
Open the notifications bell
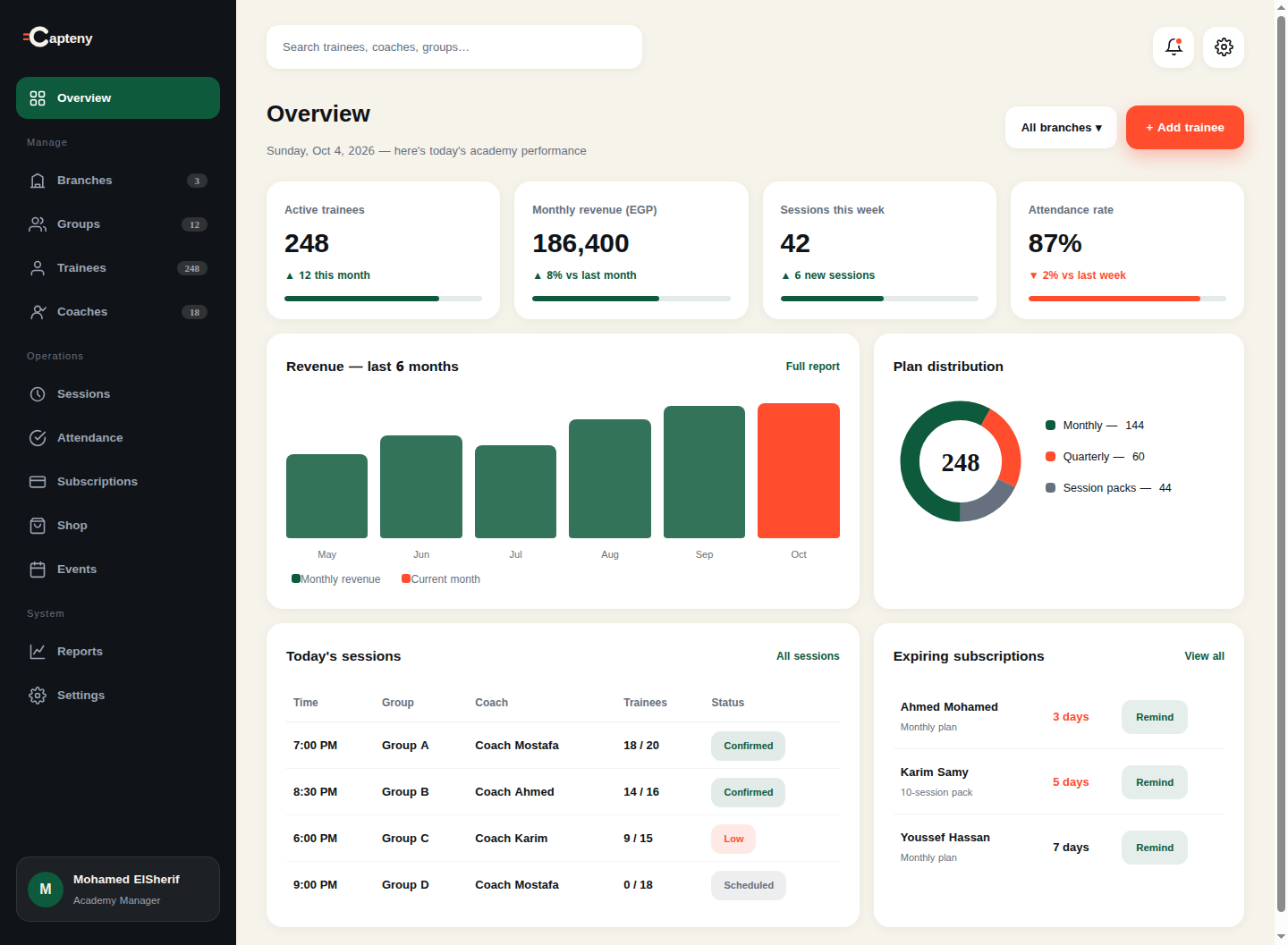click(1174, 46)
